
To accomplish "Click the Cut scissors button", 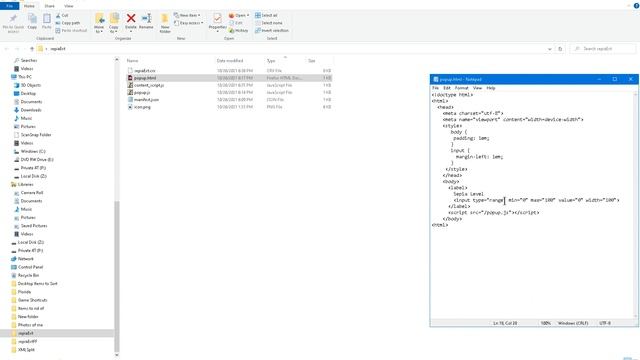I will click(x=62, y=16).
